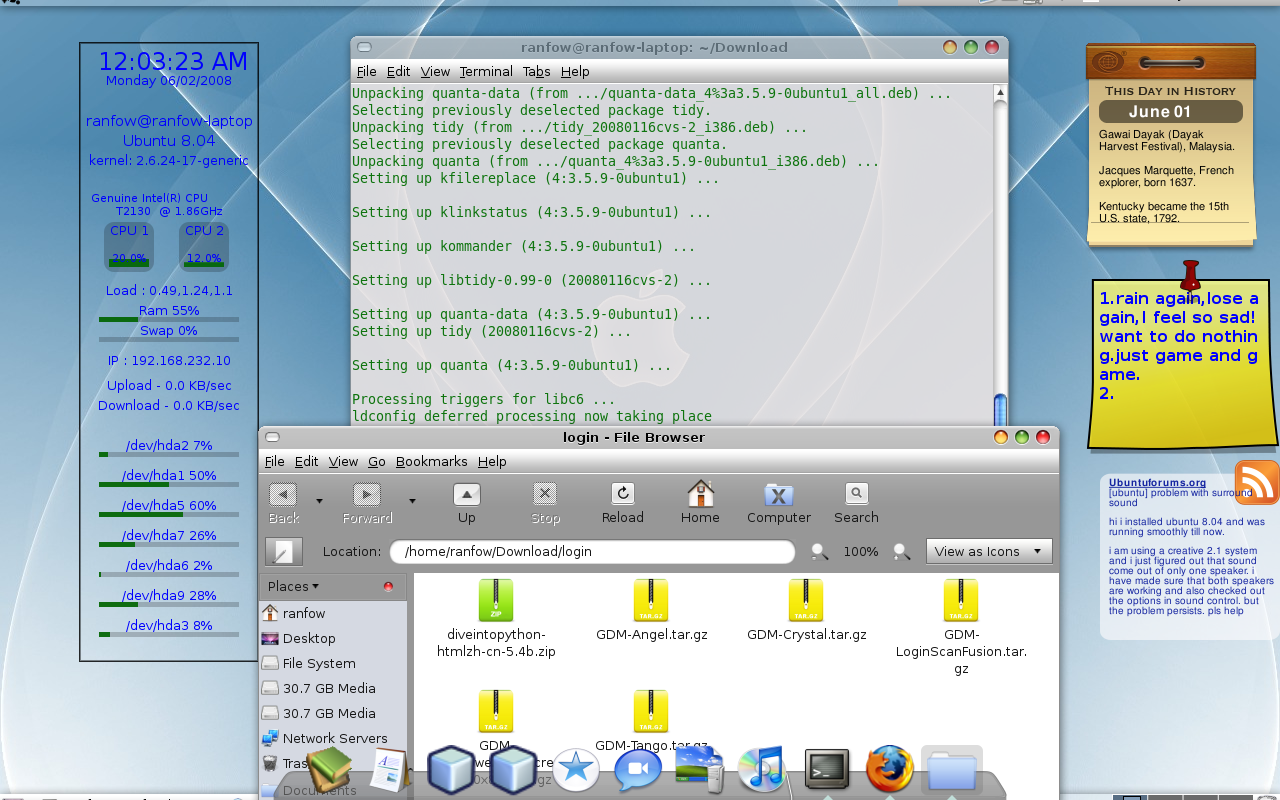Image resolution: width=1280 pixels, height=800 pixels.
Task: Click the terminal scrollbar up arrow
Action: click(x=999, y=92)
